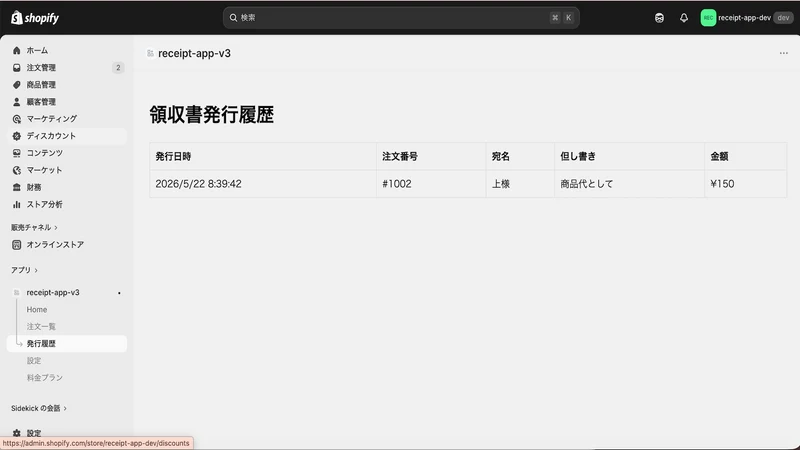Click the 商品管理 tag icon
Viewport: 800px width, 450px height.
[17, 85]
